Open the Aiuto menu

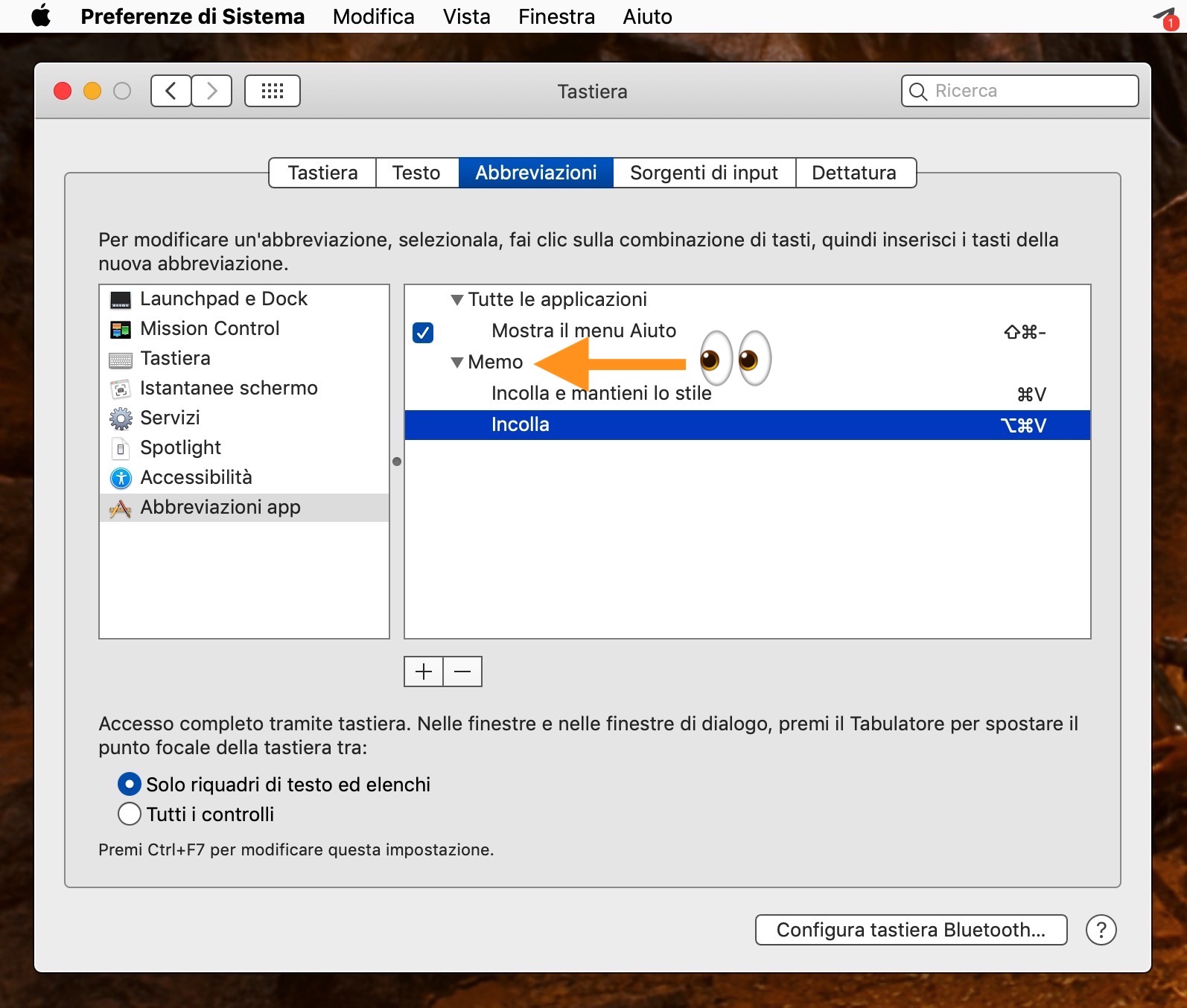coord(648,16)
